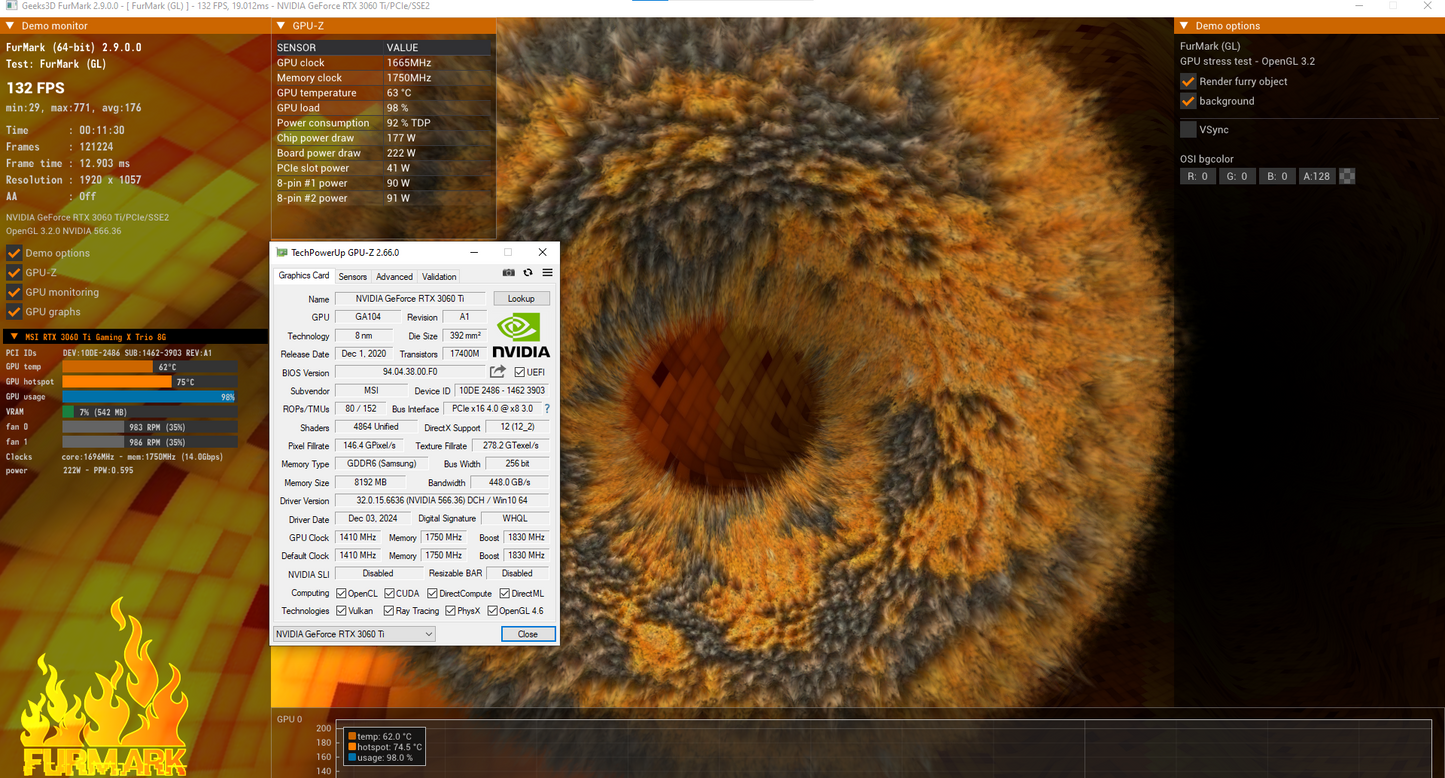This screenshot has height=778, width=1445.
Task: Collapse the MSI RTX 3060 Ti section
Action: 14,337
